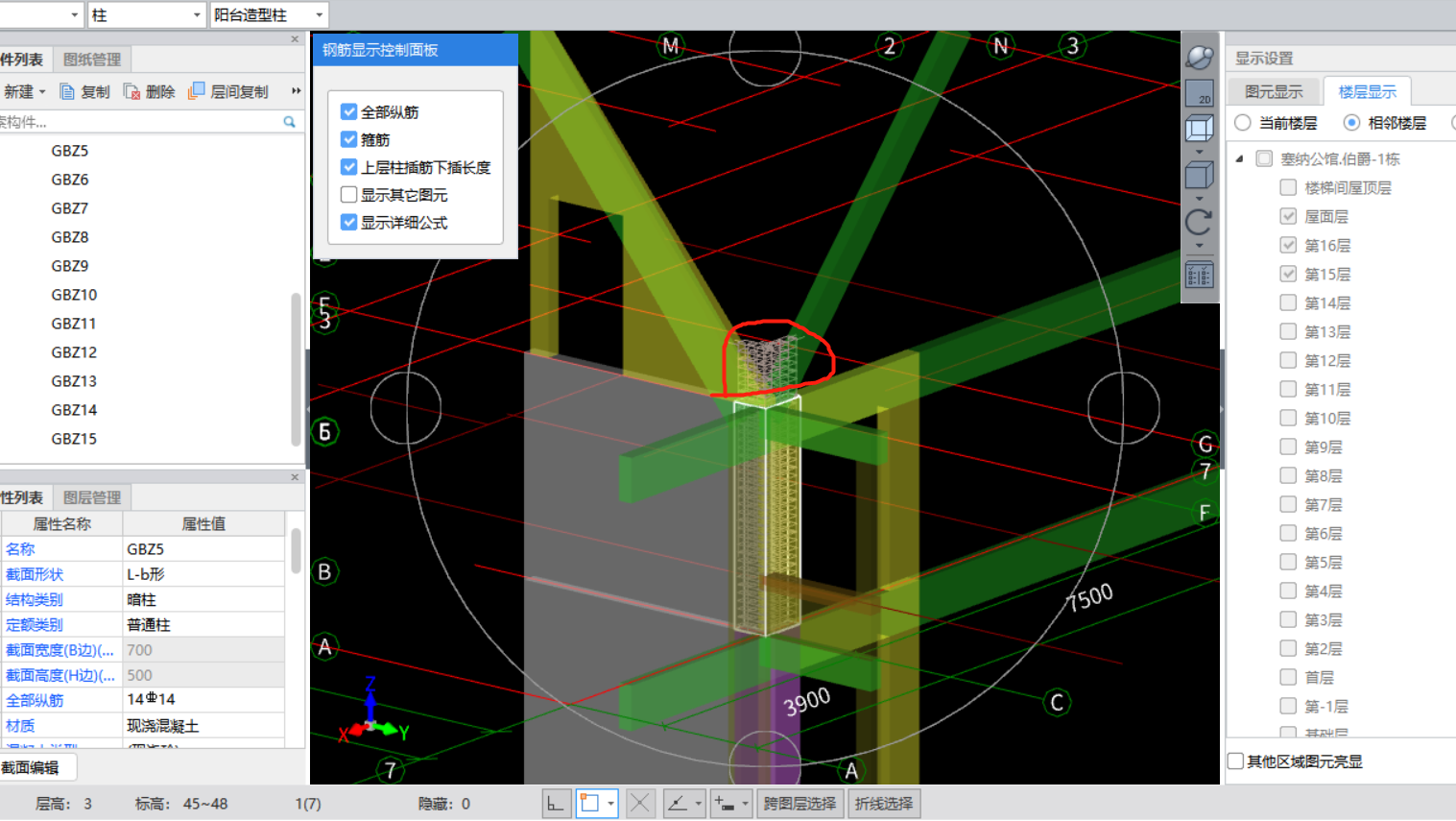
Task: Uncheck 上层柱插筋下插长度 checkbox
Action: [x=349, y=167]
